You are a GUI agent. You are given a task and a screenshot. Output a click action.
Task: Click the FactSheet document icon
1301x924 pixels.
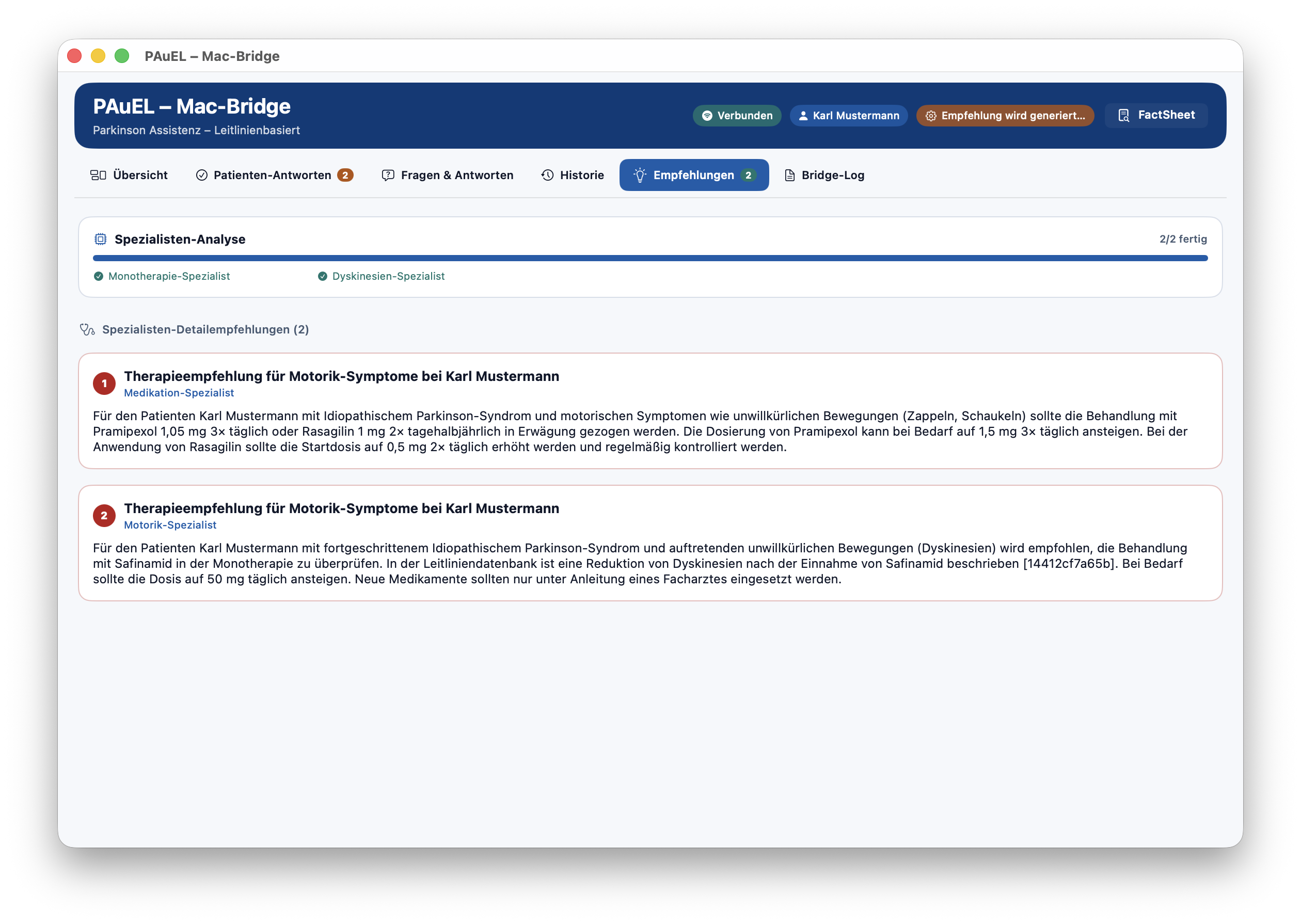[1123, 116]
